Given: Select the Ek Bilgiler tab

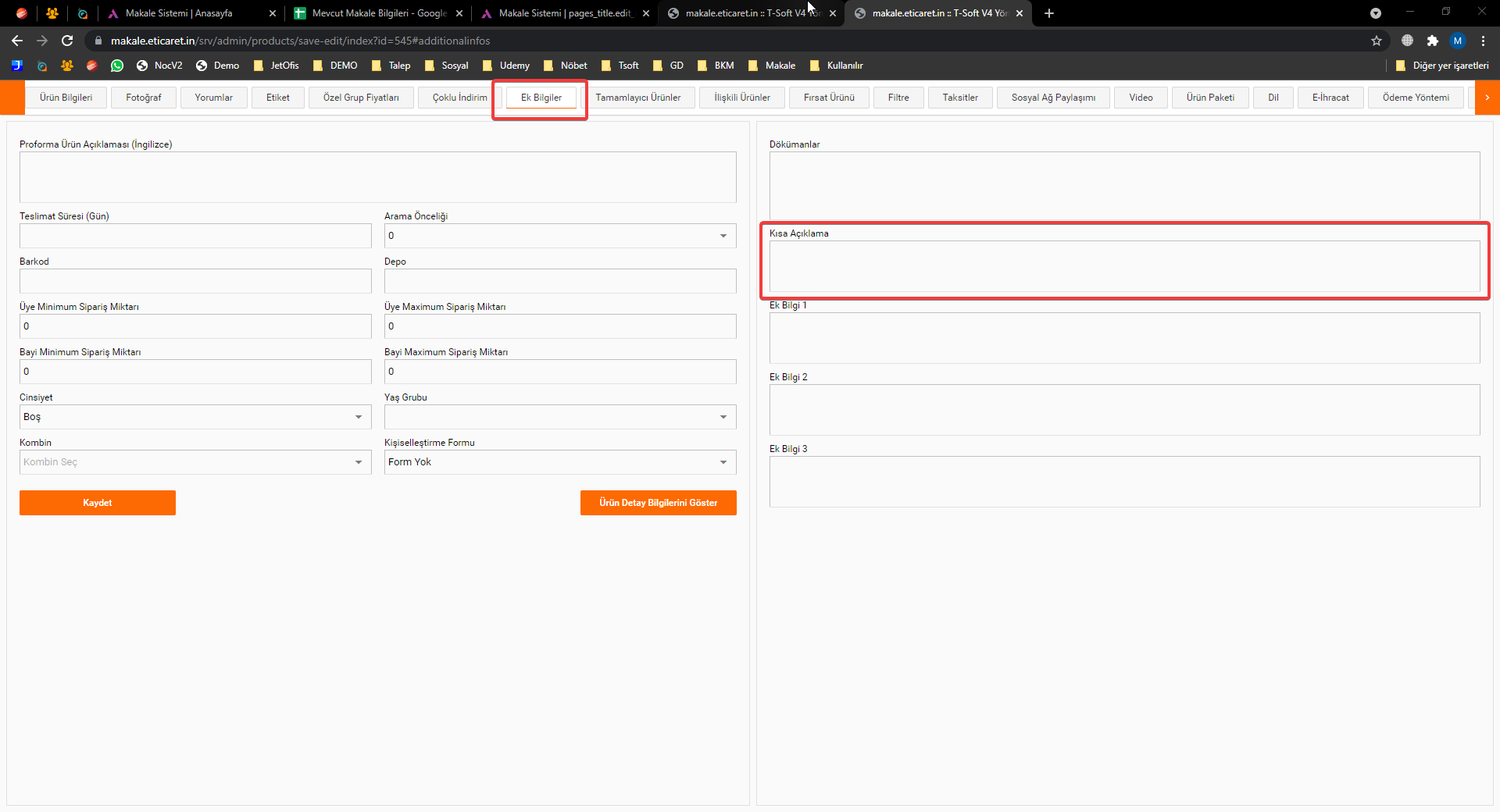Looking at the screenshot, I should pos(541,98).
